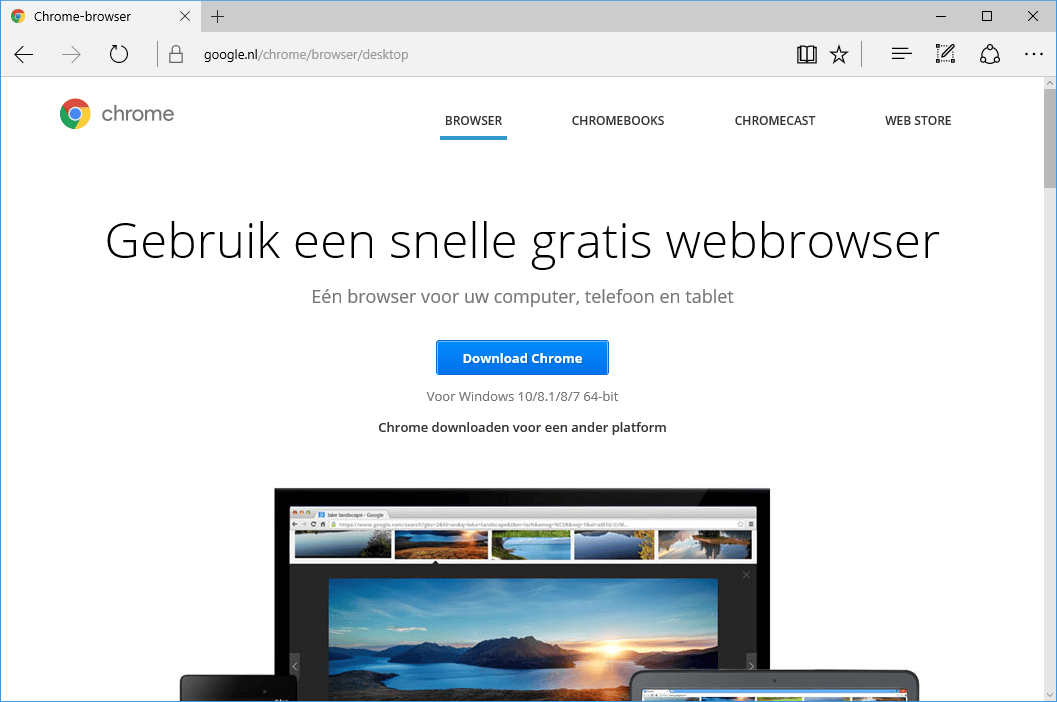Maximize the Edge window
Image resolution: width=1057 pixels, height=702 pixels.
coord(987,16)
